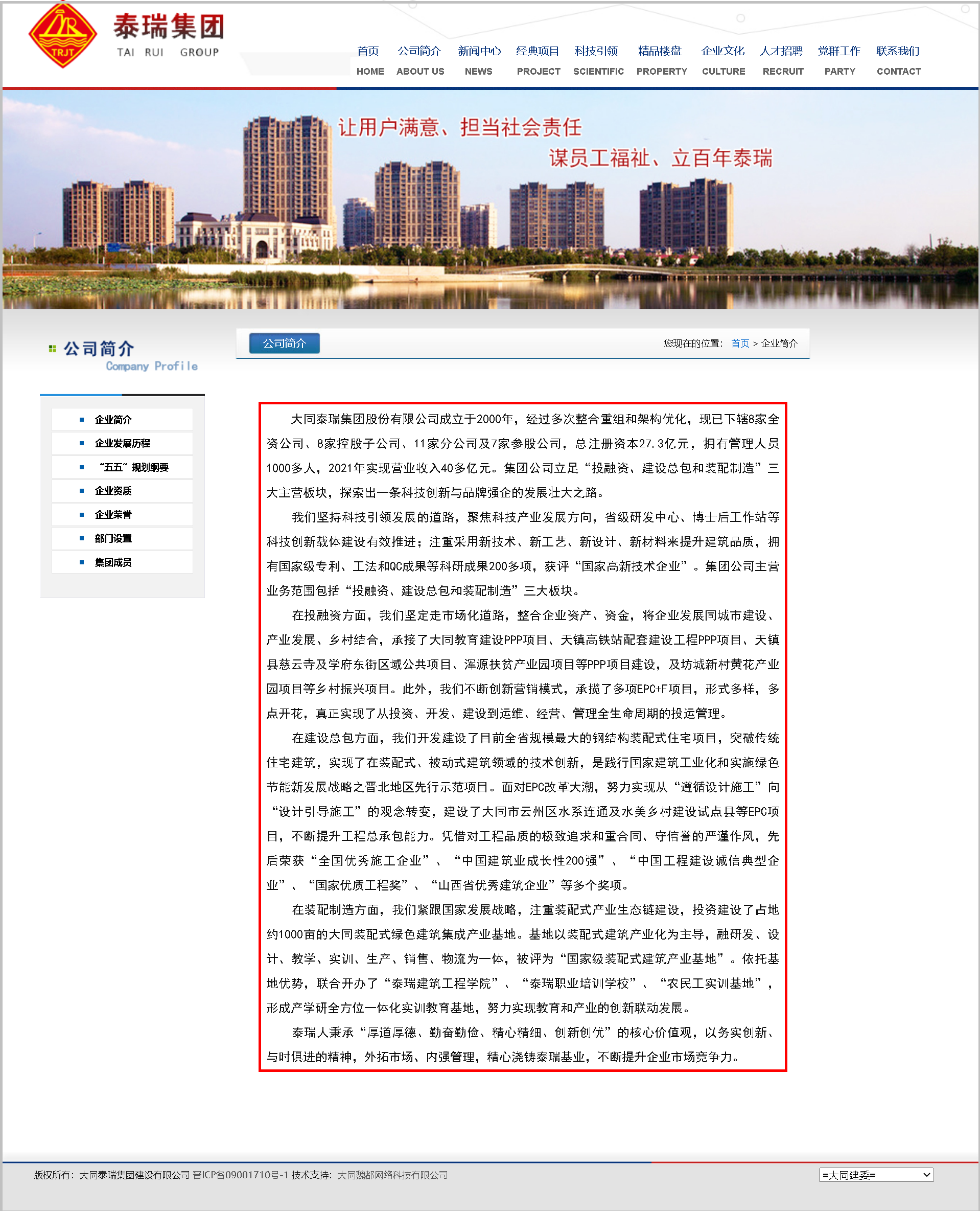
Task: Open 精品楼盘 PROPERTY page
Action: [661, 60]
